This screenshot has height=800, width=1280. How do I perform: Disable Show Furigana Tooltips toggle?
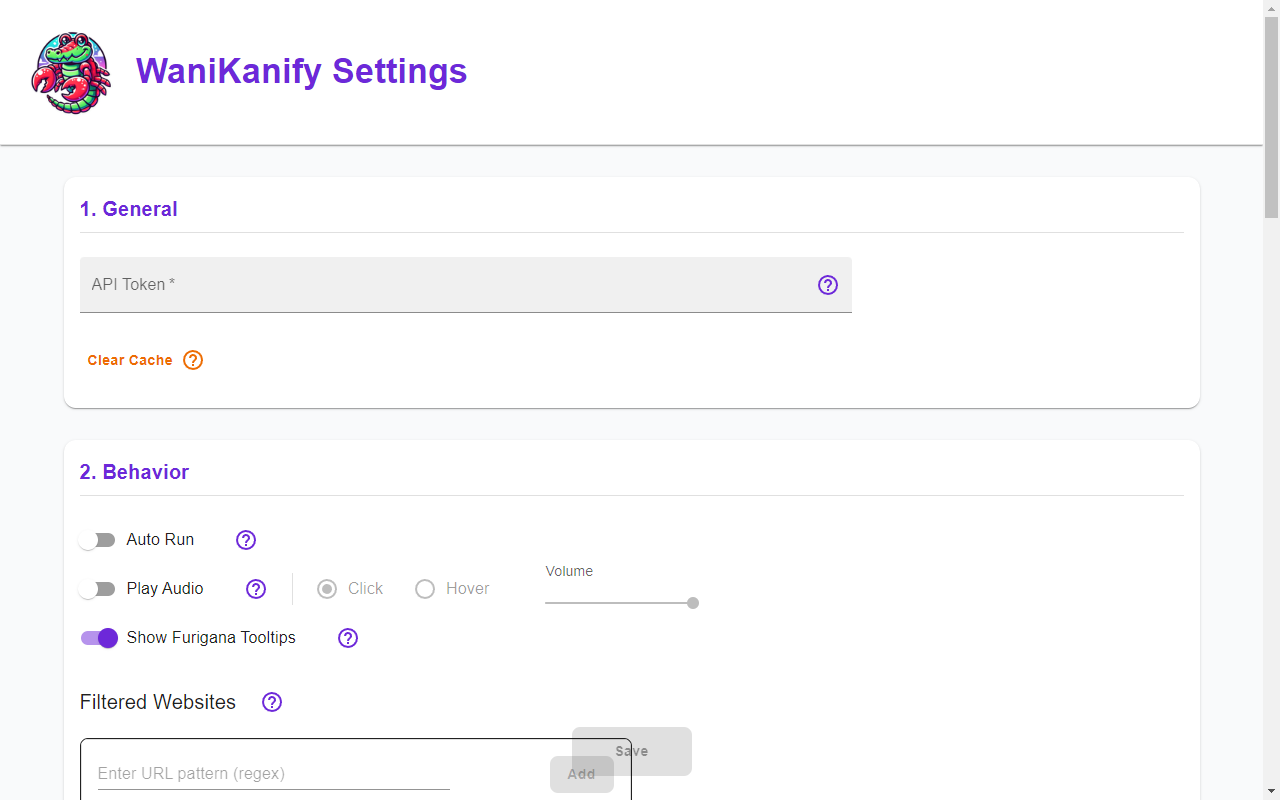coord(99,638)
